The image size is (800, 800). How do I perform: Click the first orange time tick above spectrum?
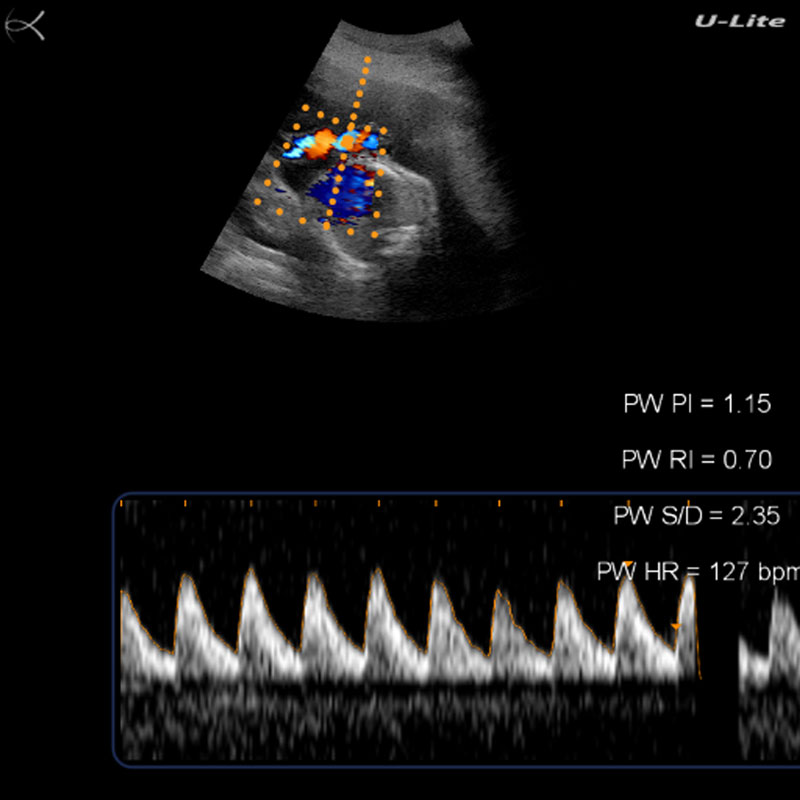pyautogui.click(x=124, y=504)
